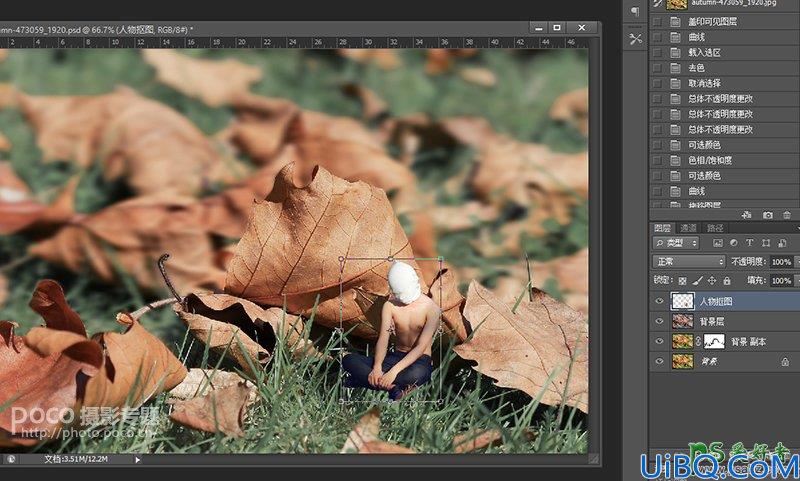
Task: Click state icon beside 载入选区
Action: click(676, 53)
